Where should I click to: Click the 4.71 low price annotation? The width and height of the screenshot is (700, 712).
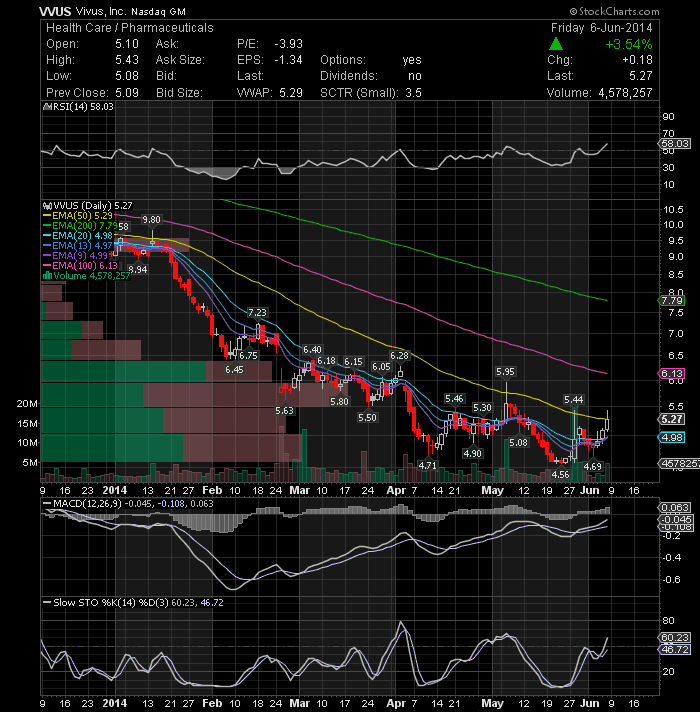(427, 465)
